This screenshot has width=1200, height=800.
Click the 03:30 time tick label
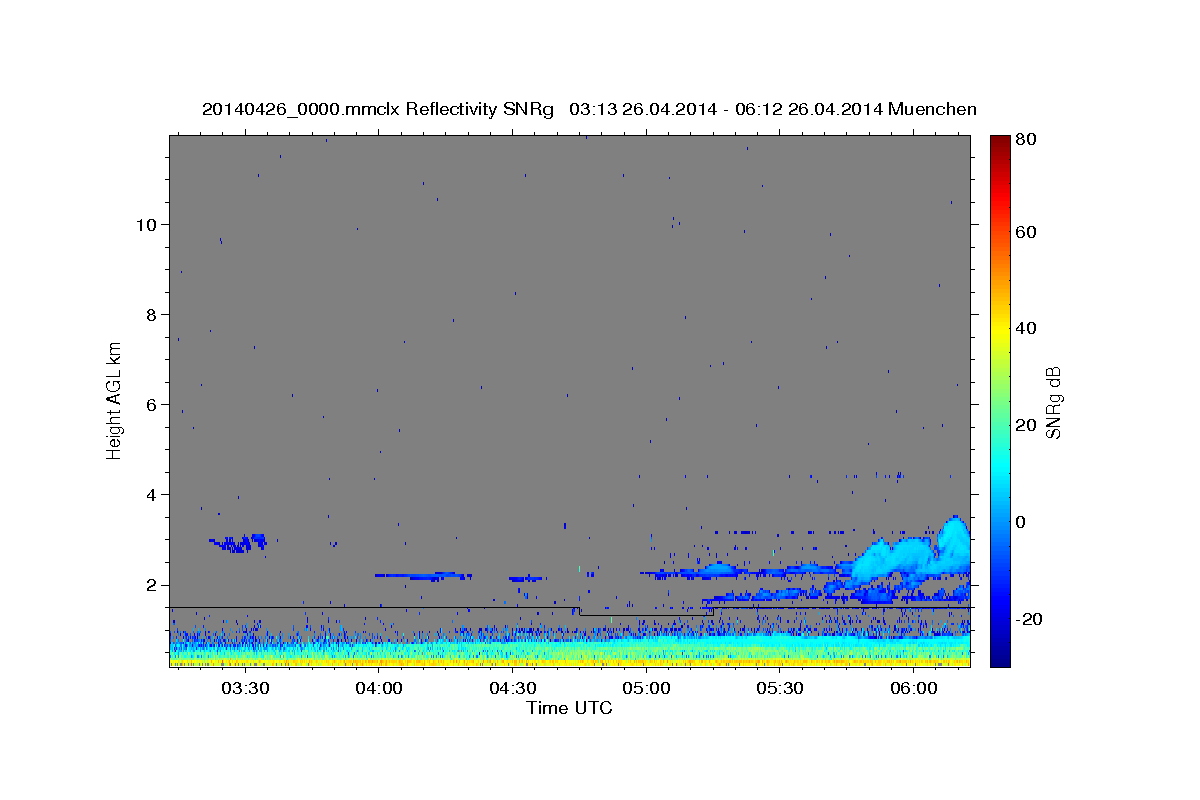245,689
